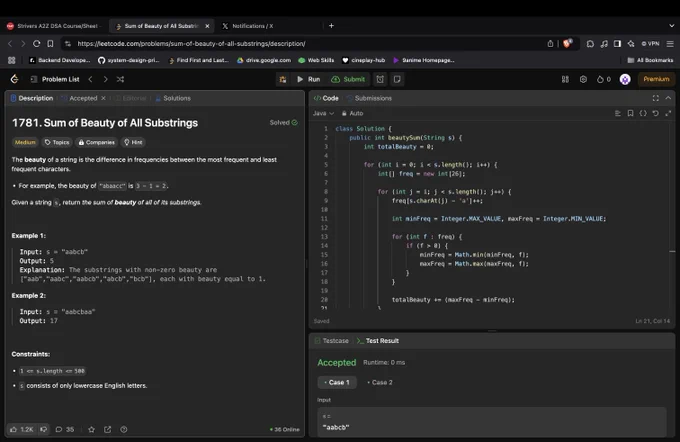This screenshot has height=442, width=680.
Task: Click the address bar URL
Action: click(191, 44)
